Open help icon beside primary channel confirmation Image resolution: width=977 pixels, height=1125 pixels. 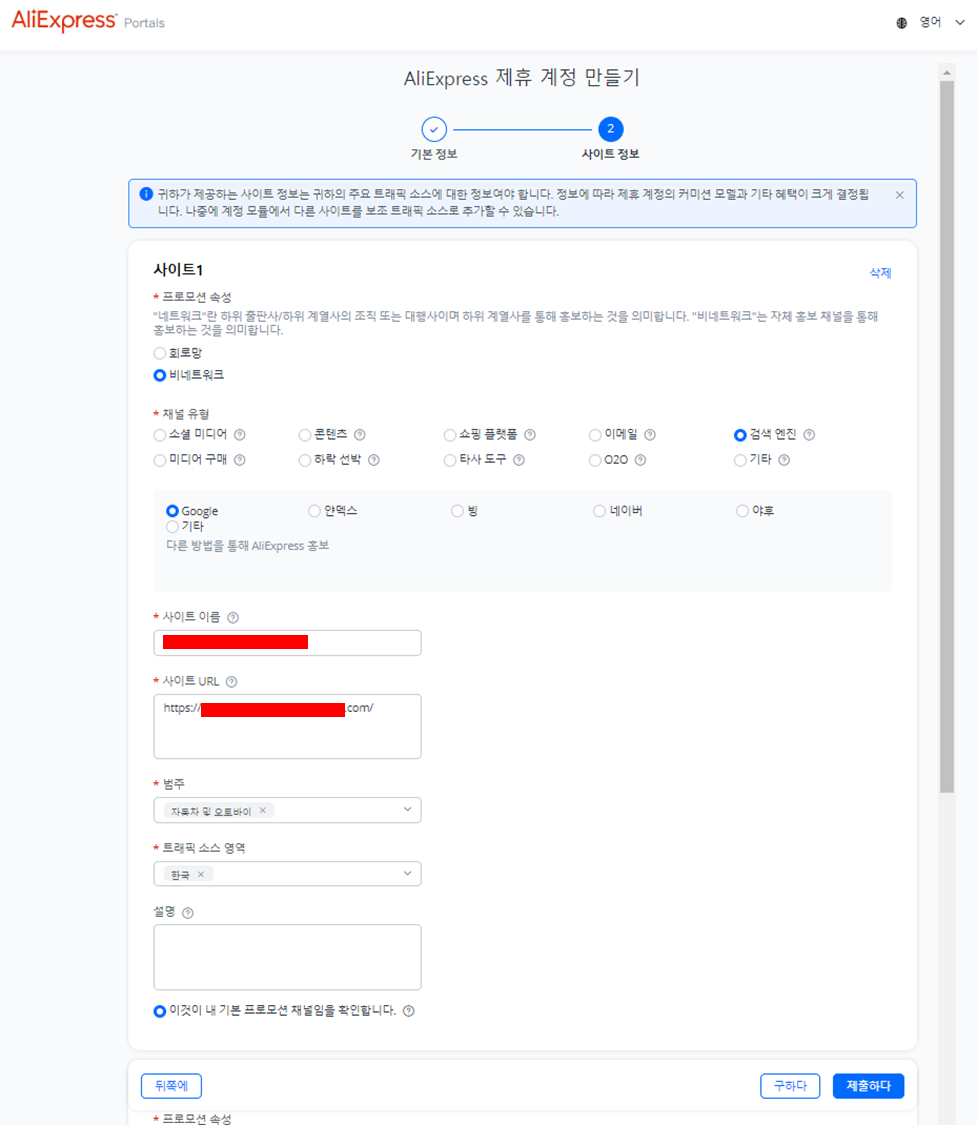(x=408, y=1011)
